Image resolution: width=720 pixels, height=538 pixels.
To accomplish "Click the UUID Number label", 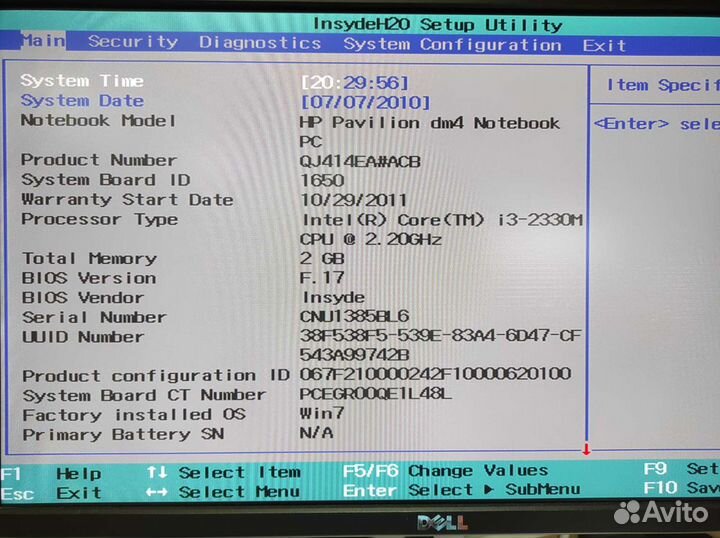I will [x=83, y=337].
